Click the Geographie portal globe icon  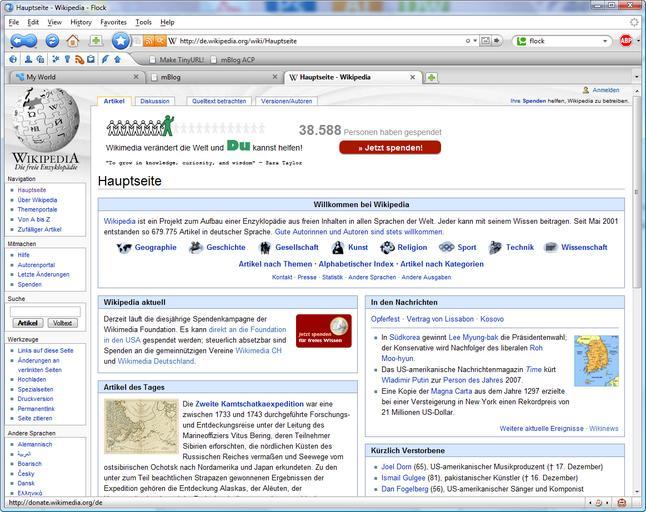click(124, 248)
